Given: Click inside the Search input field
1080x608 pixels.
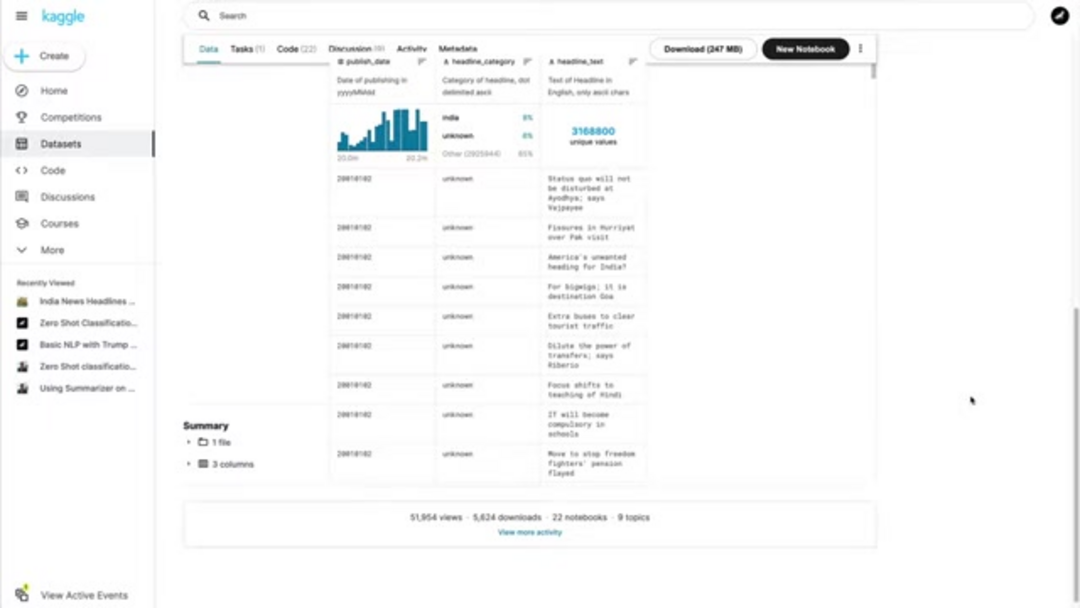Looking at the screenshot, I should [600, 16].
